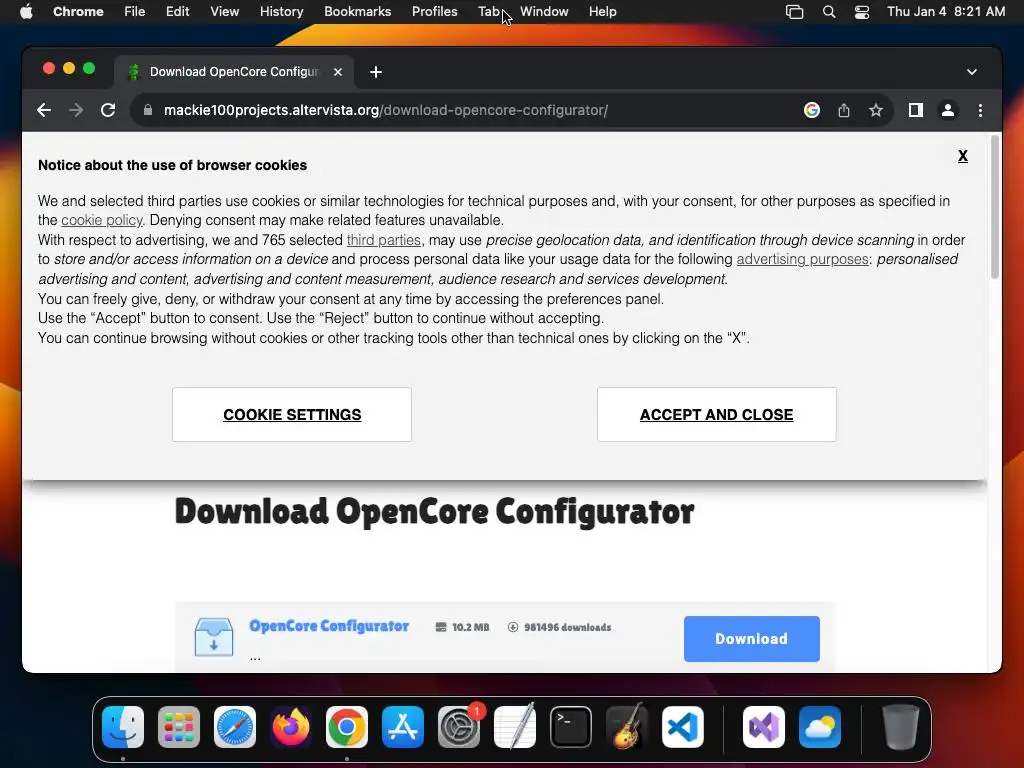Close the Download OpenCore Configurator tab
Viewport: 1024px width, 768px height.
(x=338, y=72)
